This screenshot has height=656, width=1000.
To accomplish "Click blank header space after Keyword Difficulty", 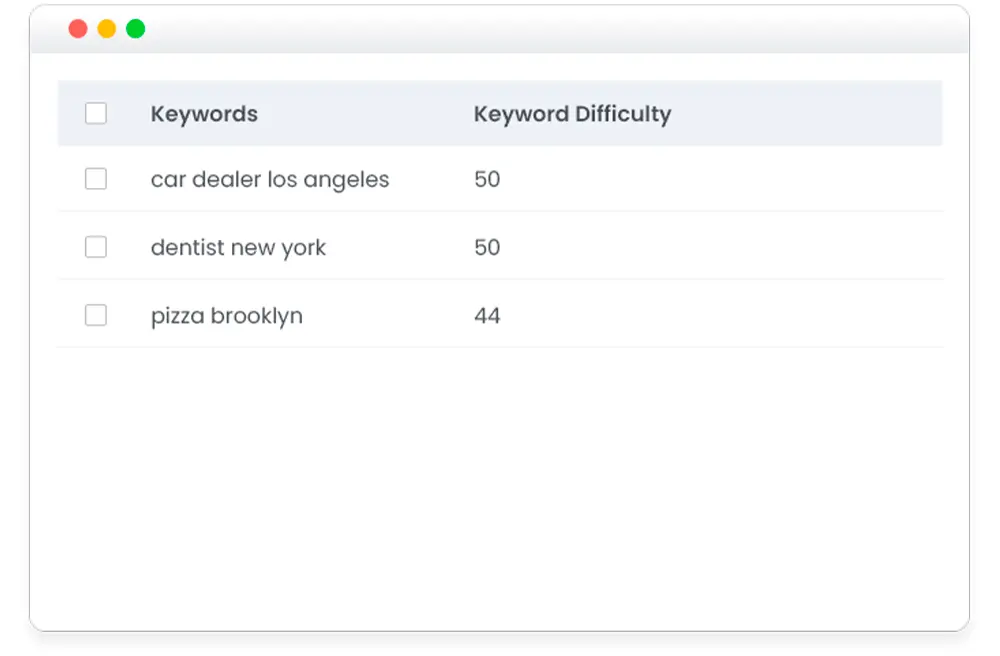I will coord(807,113).
